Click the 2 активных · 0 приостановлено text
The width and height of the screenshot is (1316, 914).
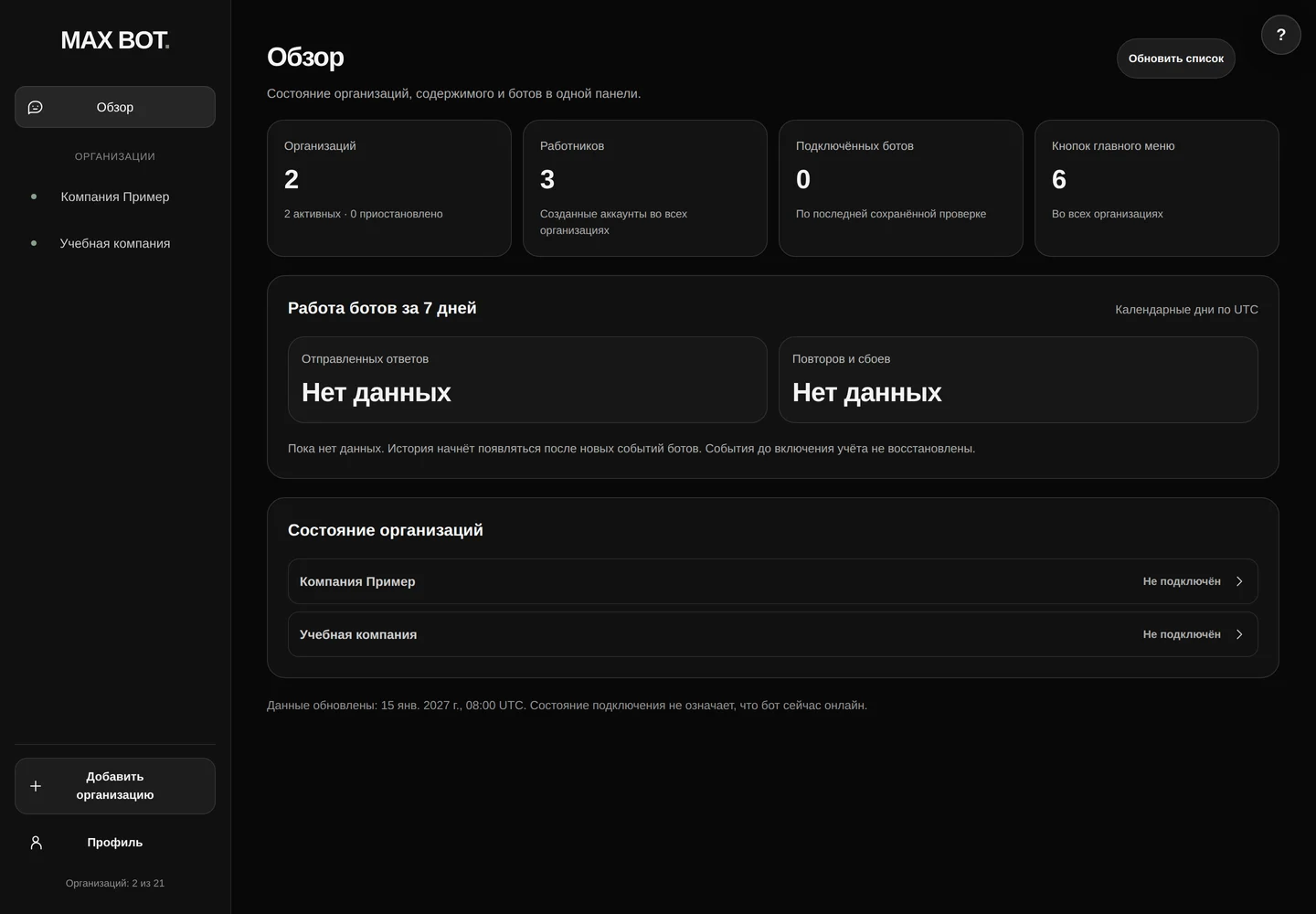tap(364, 214)
